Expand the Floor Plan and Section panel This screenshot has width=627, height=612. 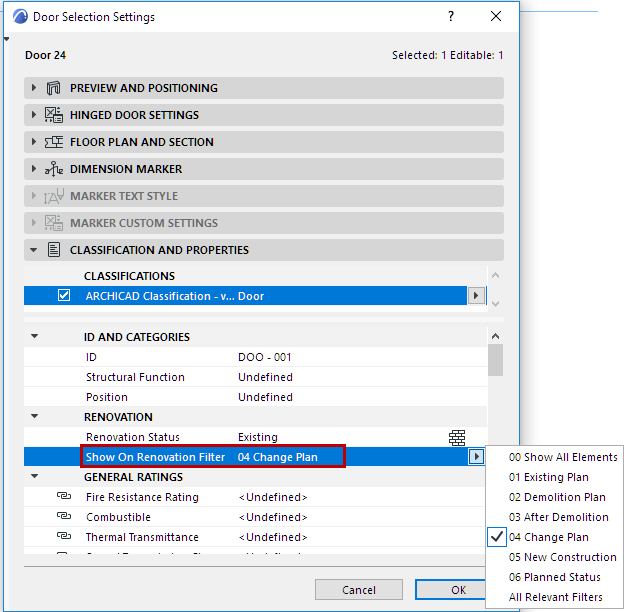point(34,142)
